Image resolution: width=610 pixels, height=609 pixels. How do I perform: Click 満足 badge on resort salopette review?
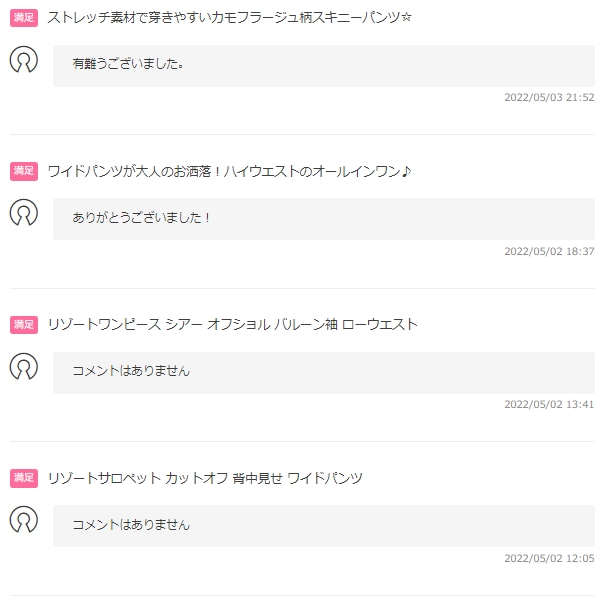(24, 478)
